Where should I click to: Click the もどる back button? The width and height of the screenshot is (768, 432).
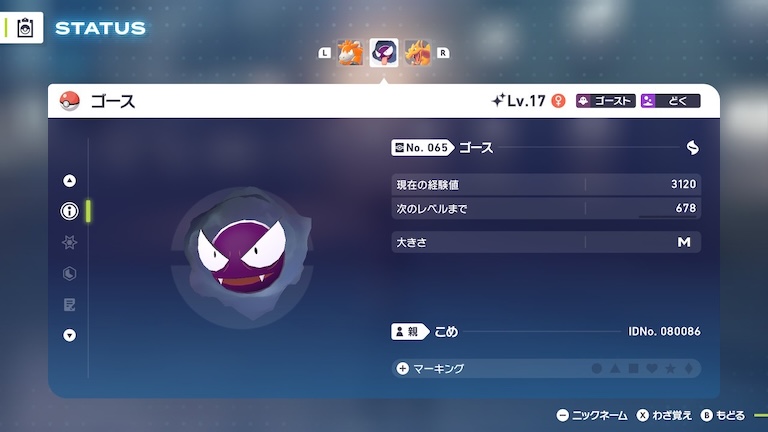pos(723,415)
